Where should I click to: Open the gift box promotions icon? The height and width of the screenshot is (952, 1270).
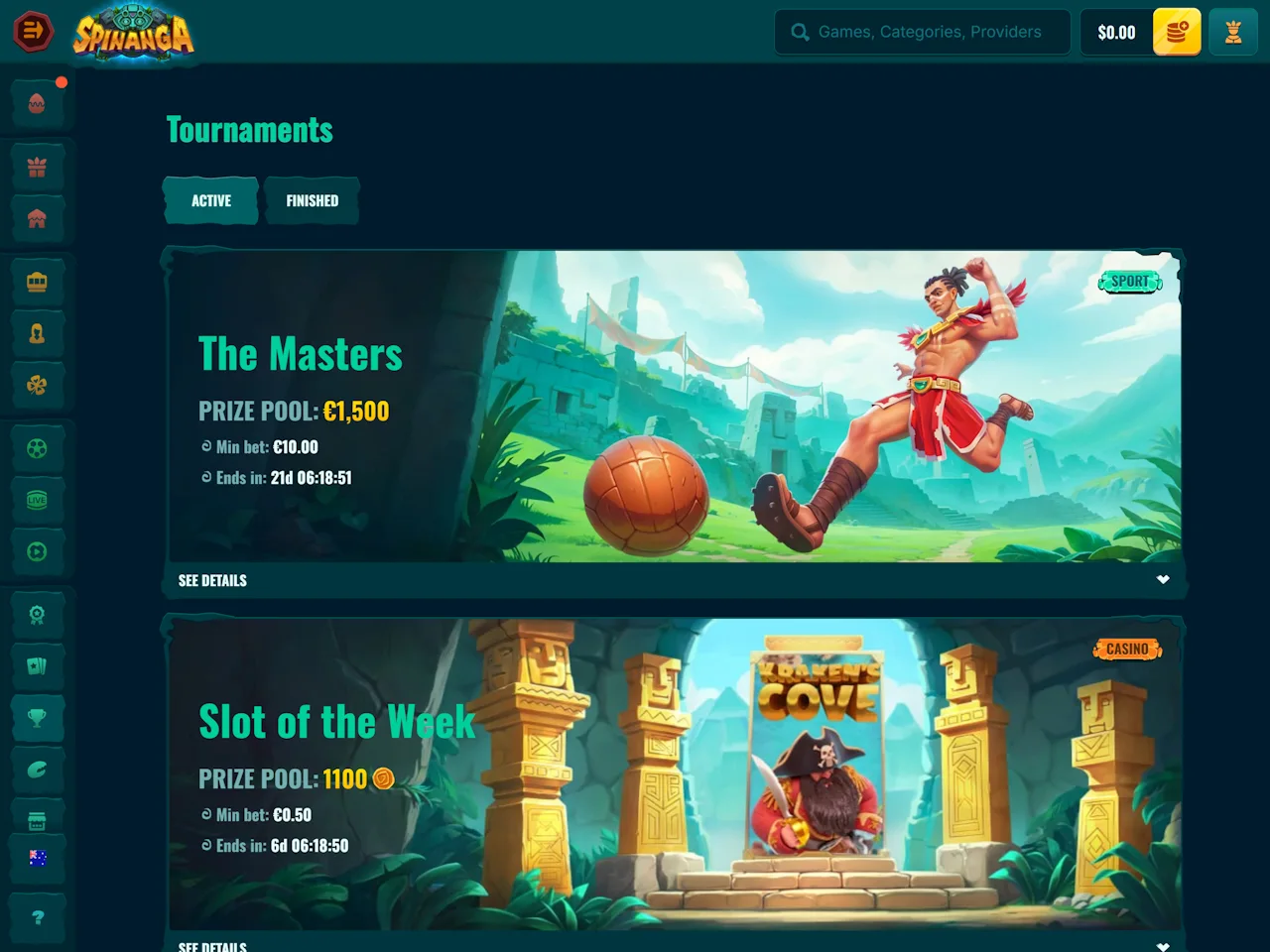[37, 168]
